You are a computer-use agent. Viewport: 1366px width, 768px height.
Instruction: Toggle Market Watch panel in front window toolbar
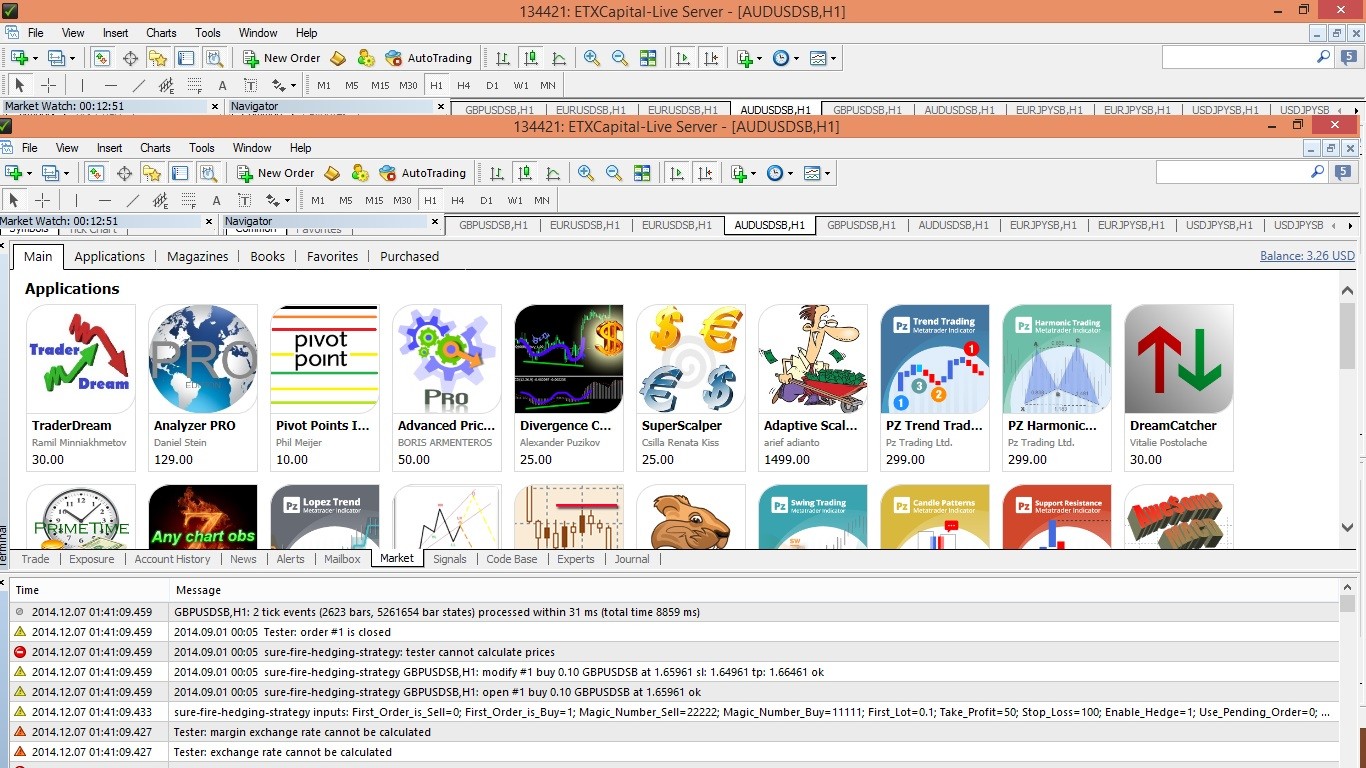coord(96,173)
